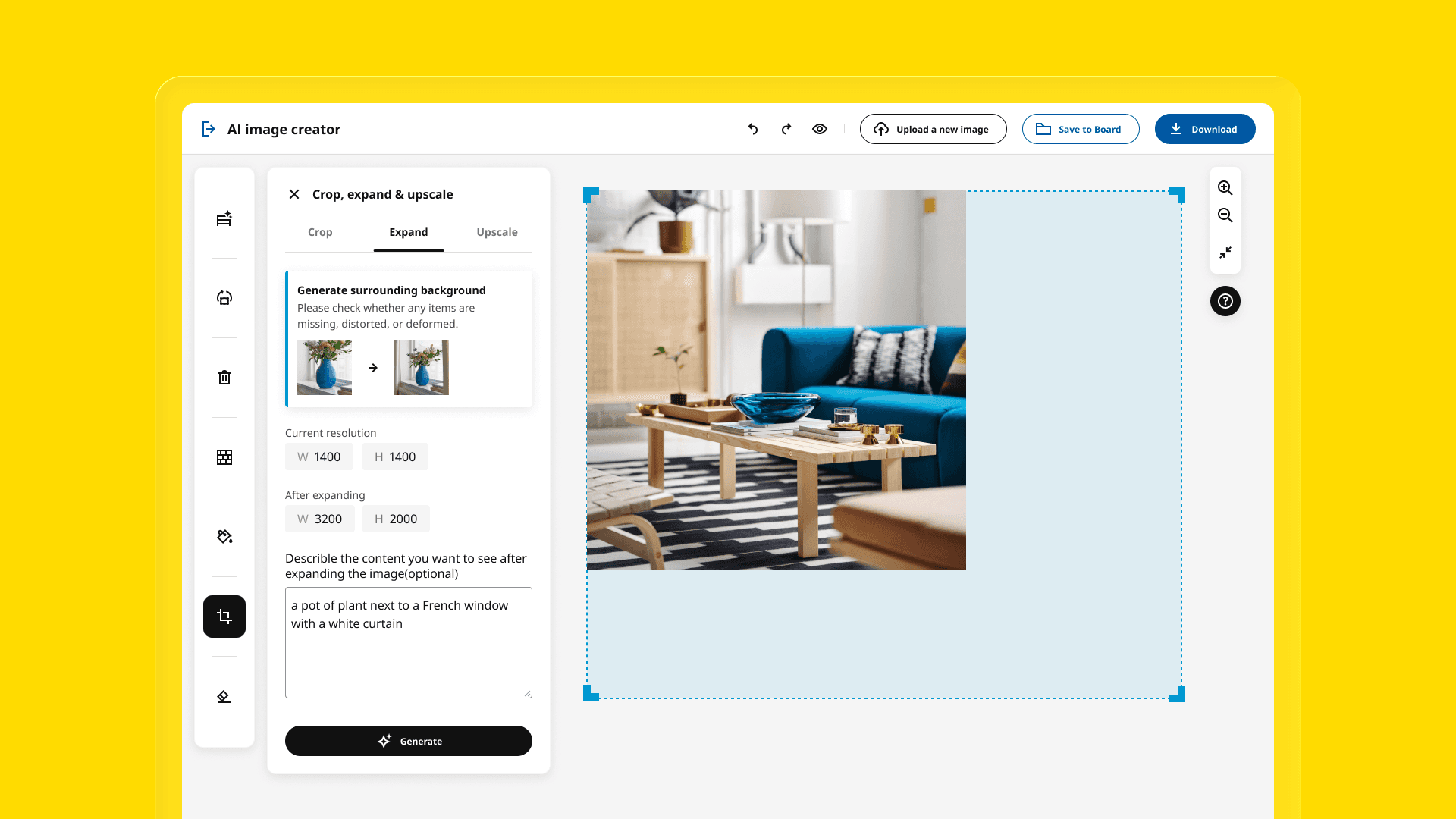Screen dimensions: 1456x819
Task: Select the paint bucket tool in sidebar
Action: [x=224, y=537]
